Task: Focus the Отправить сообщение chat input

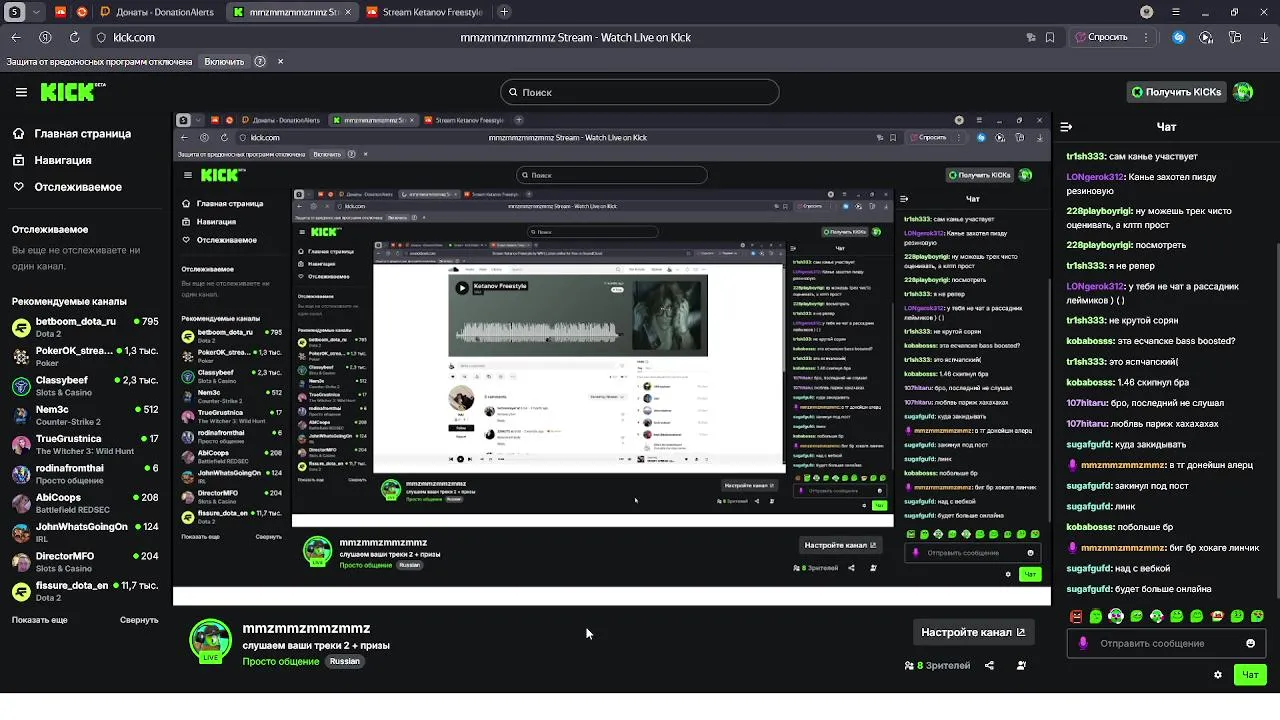Action: pos(1165,643)
